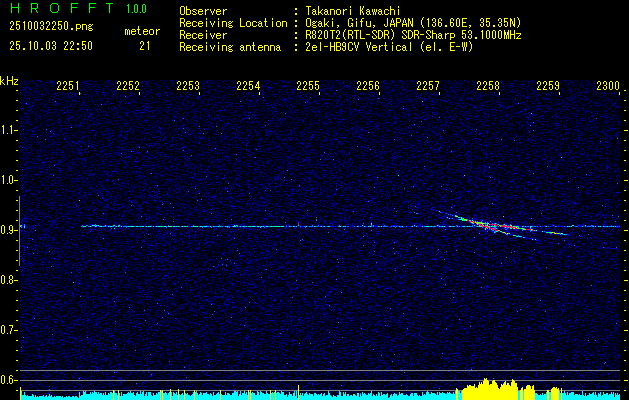Select the 2300 time axis marker
Screen dimensions: 629x400
tap(608, 87)
